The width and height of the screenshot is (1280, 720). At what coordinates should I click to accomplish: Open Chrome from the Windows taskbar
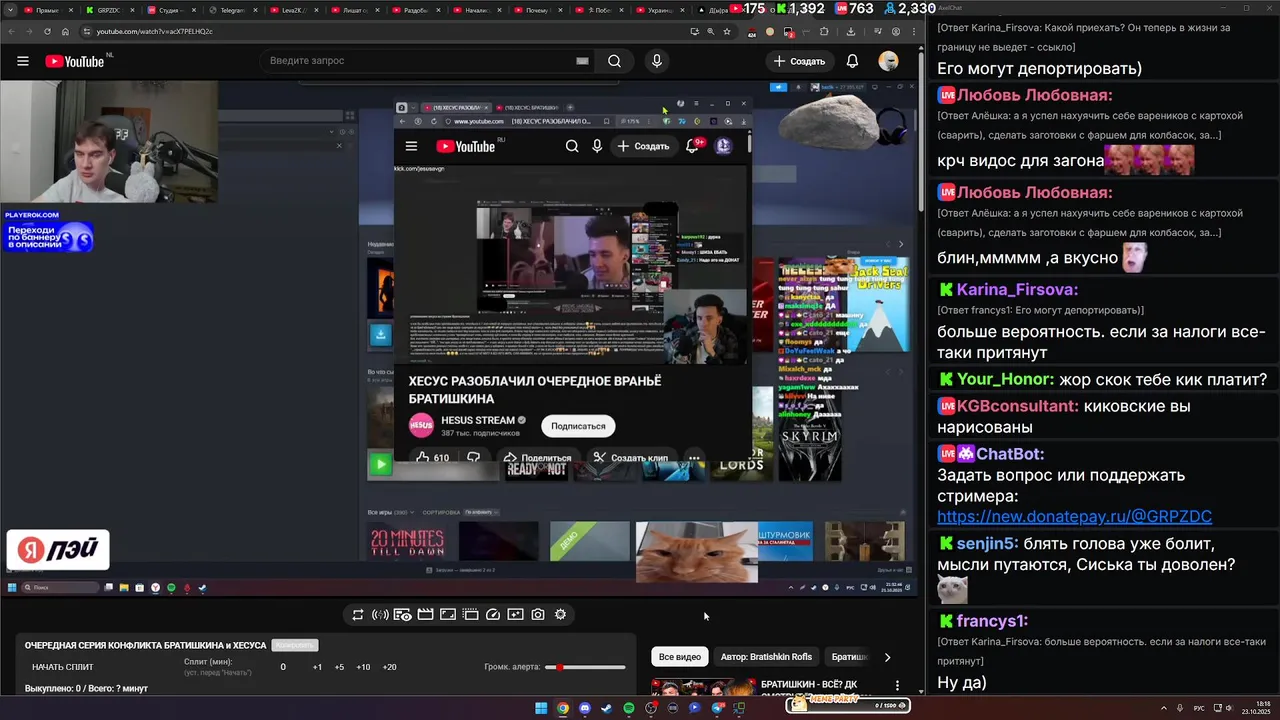click(x=563, y=708)
